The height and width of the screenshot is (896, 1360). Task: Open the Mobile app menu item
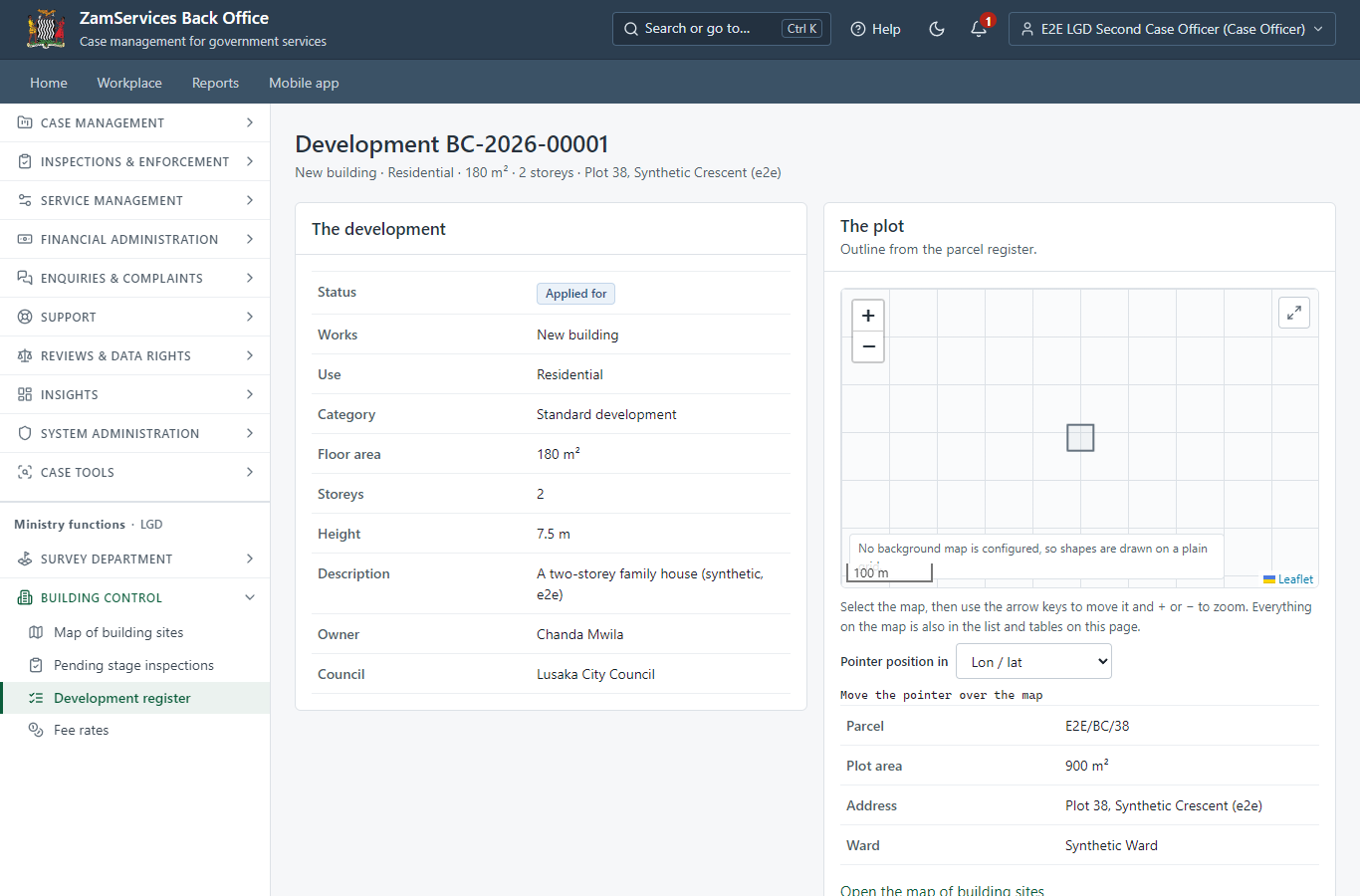(304, 83)
